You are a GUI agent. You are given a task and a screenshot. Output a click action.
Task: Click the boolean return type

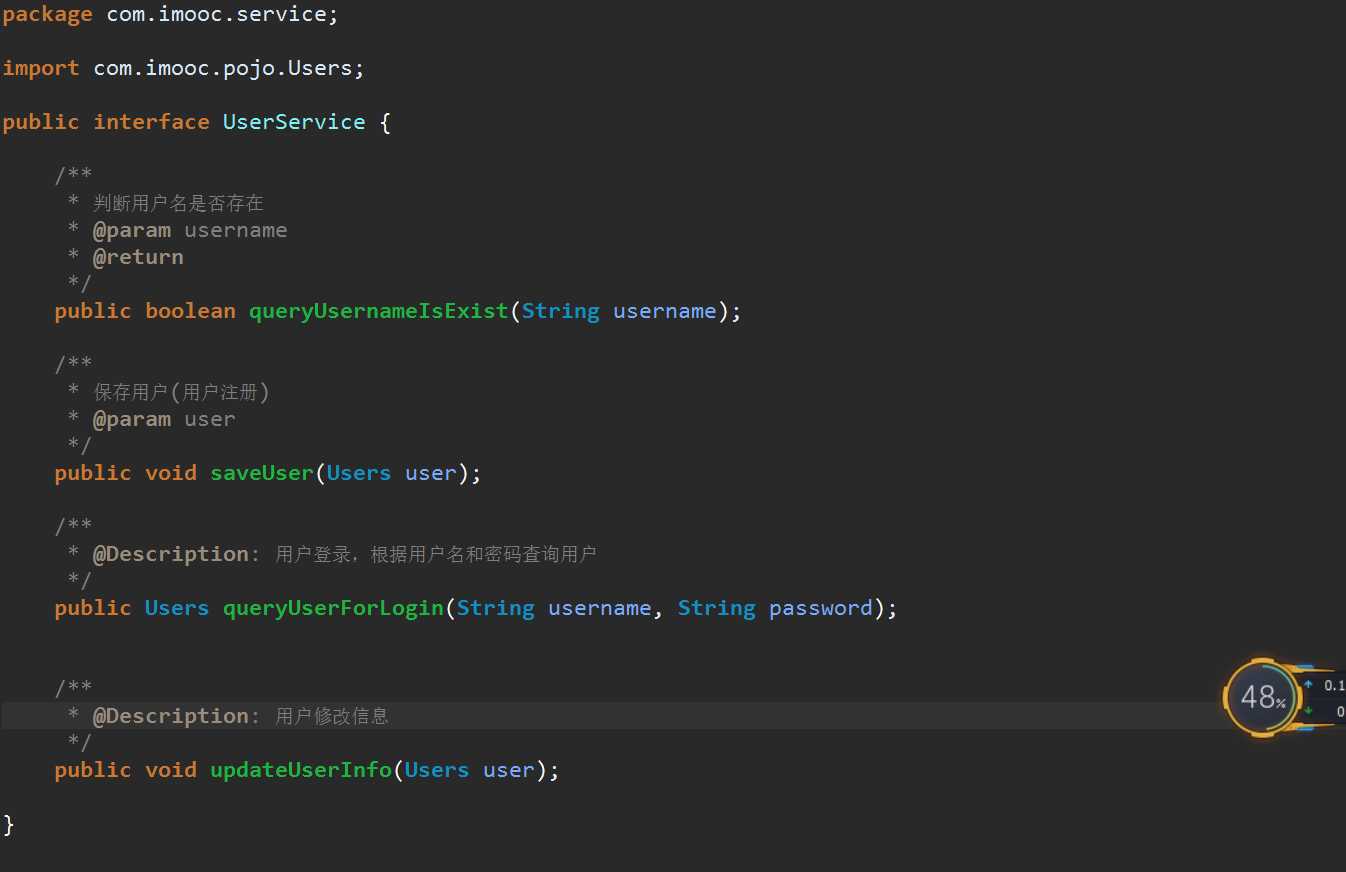tap(190, 311)
